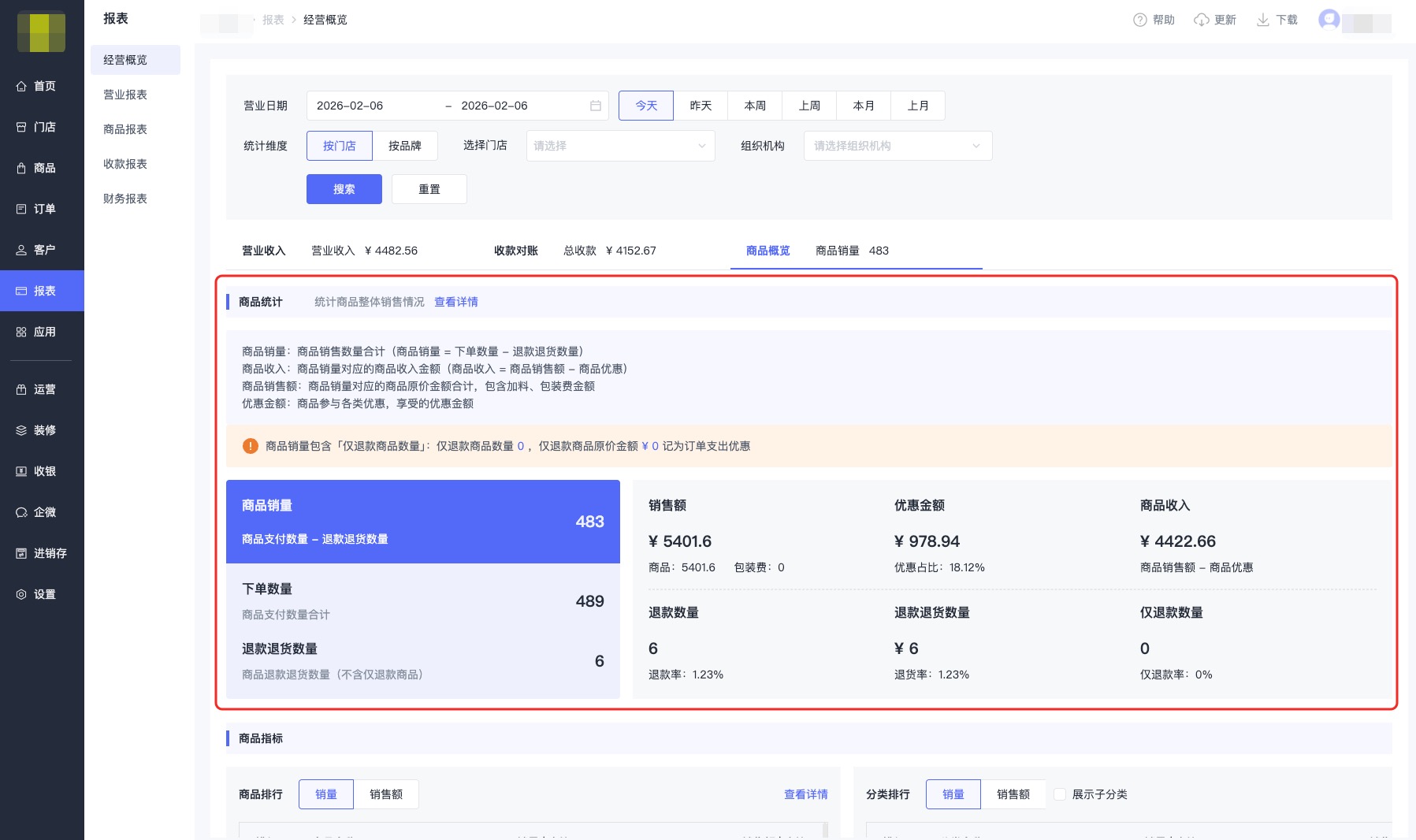Open the user avatar profile
Image resolution: width=1416 pixels, height=840 pixels.
click(1329, 20)
